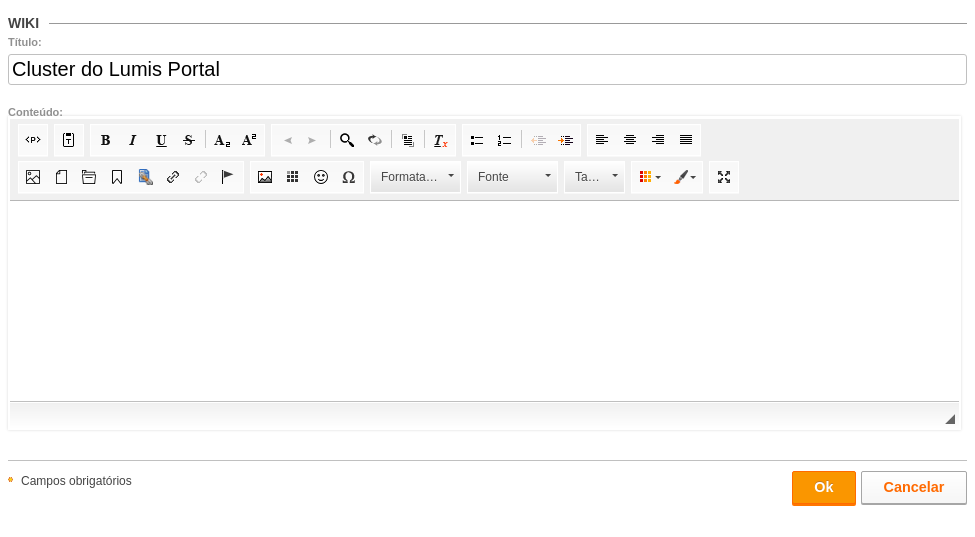
Task: Click inside the Conteúdo editing area
Action: tap(484, 301)
